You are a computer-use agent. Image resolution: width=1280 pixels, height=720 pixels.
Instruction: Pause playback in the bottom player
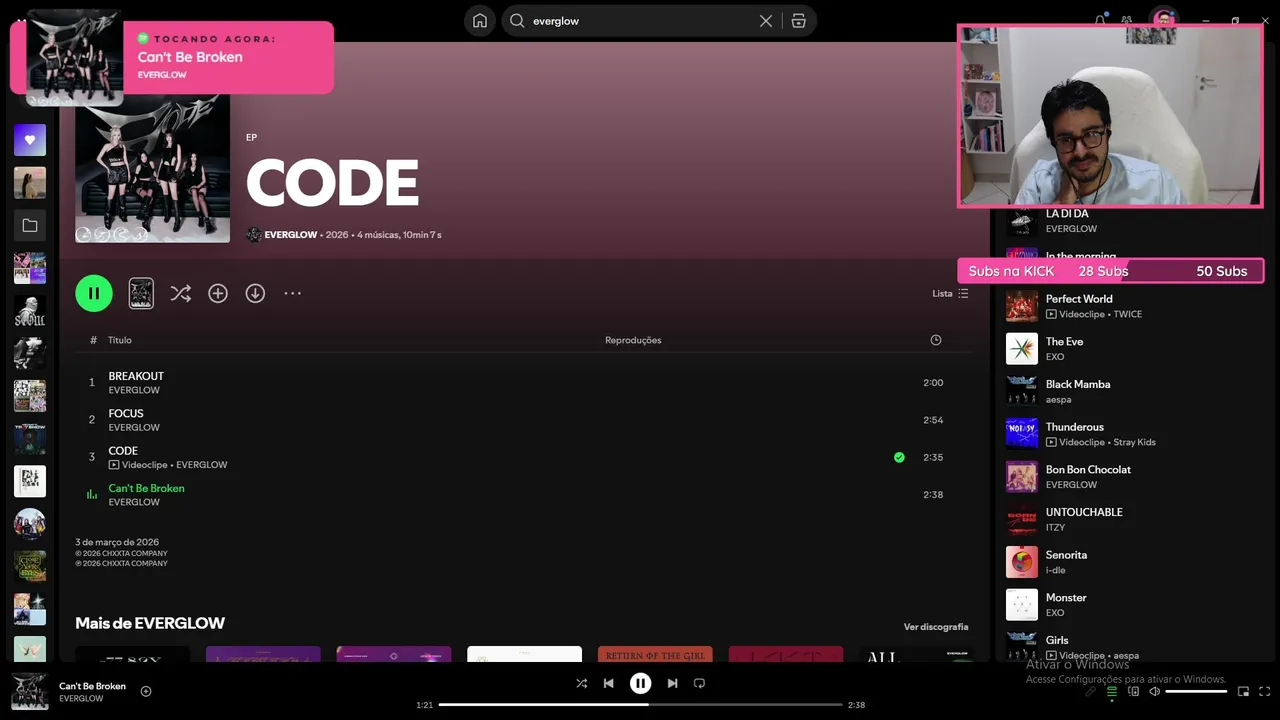(640, 683)
